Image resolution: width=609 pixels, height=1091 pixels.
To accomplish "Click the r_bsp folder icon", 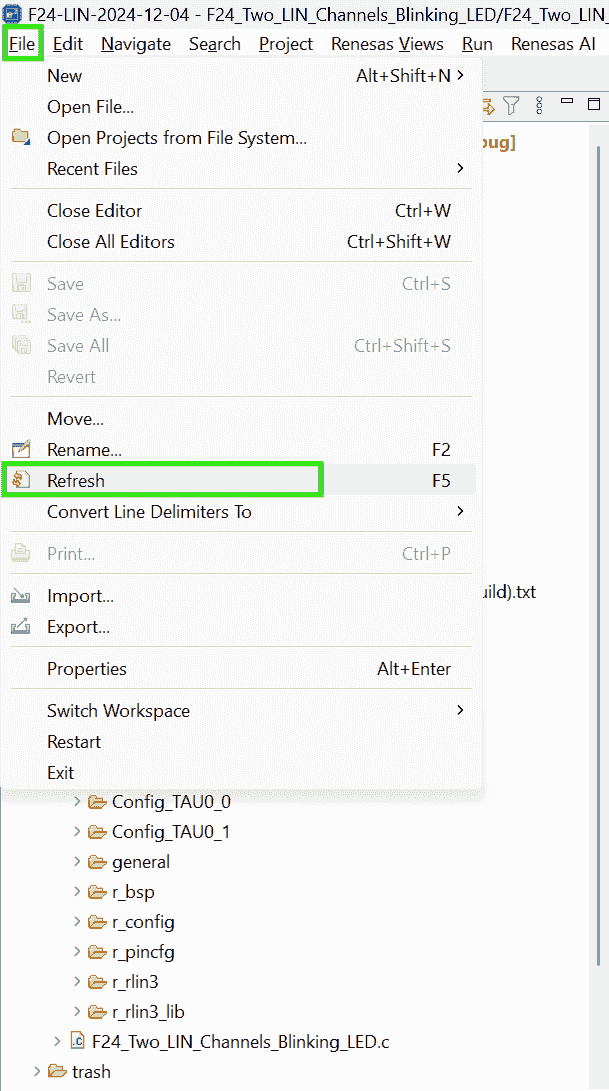I will (97, 892).
